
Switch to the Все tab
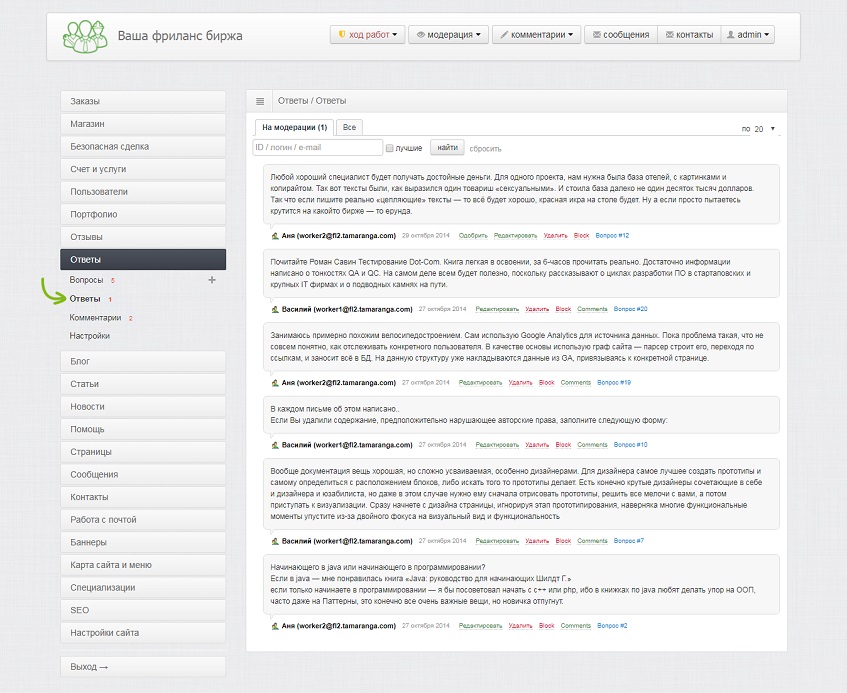point(349,127)
